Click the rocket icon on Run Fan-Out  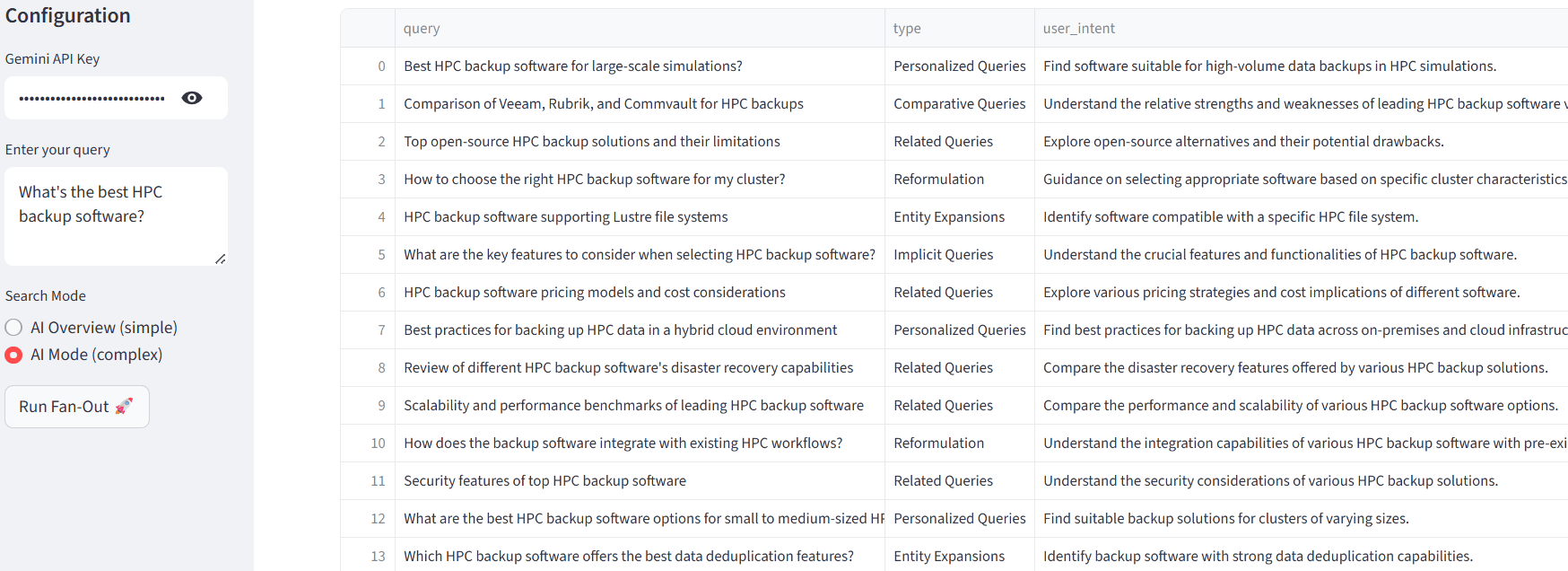[124, 406]
